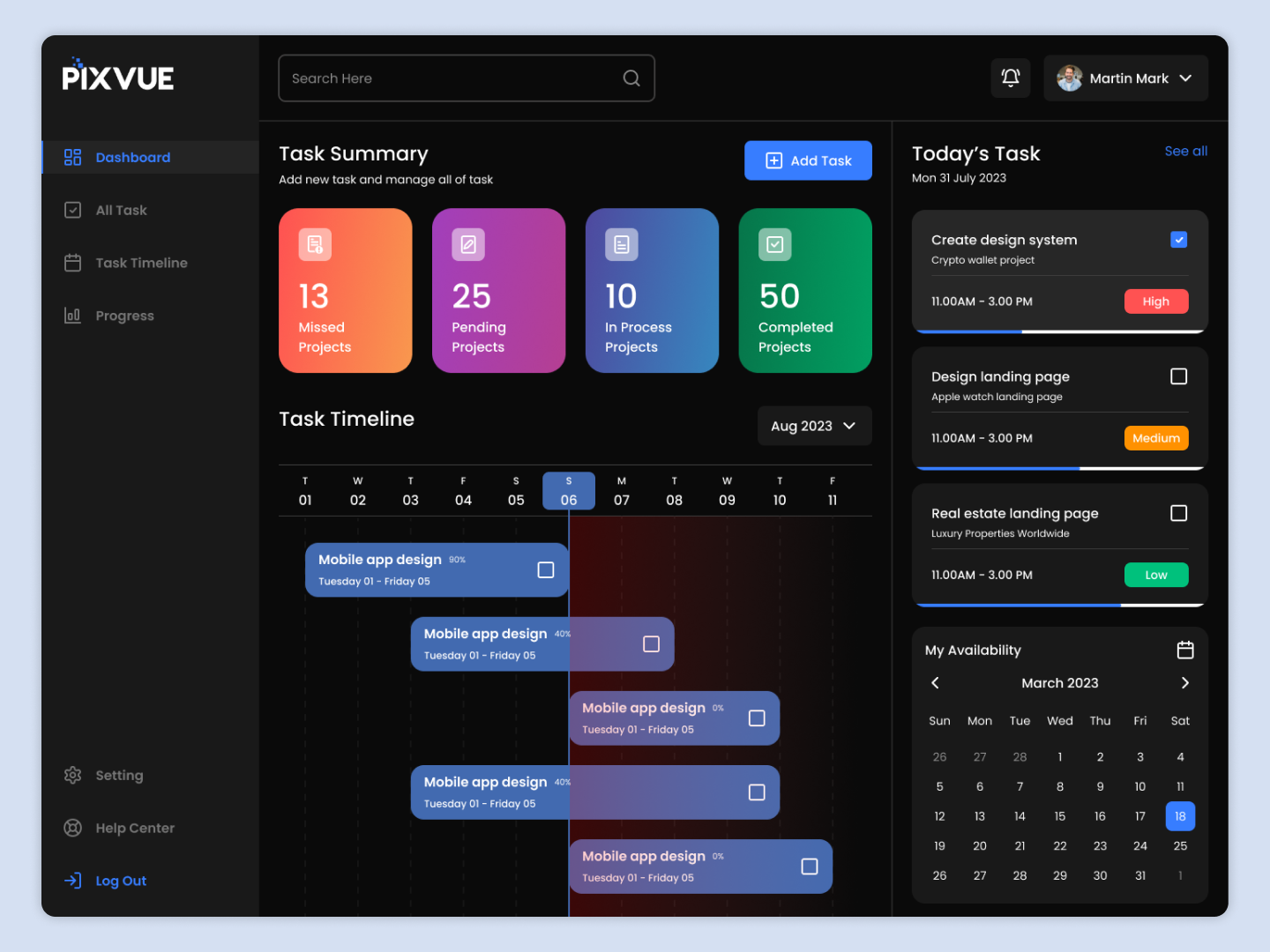Viewport: 1270px width, 952px height.
Task: Select the All Task sidebar icon
Action: tap(72, 210)
